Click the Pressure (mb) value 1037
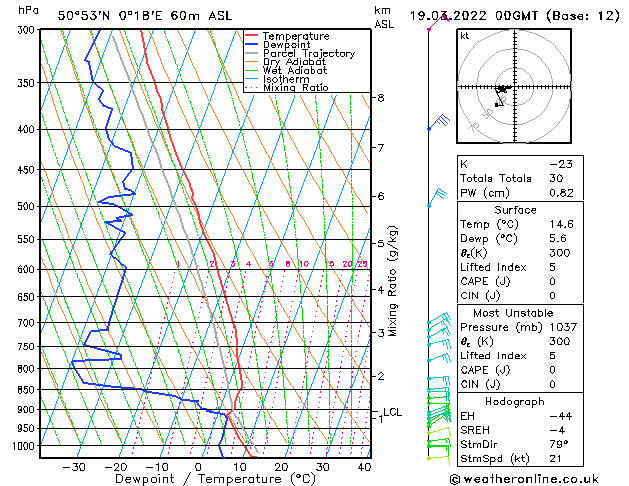 tap(563, 327)
